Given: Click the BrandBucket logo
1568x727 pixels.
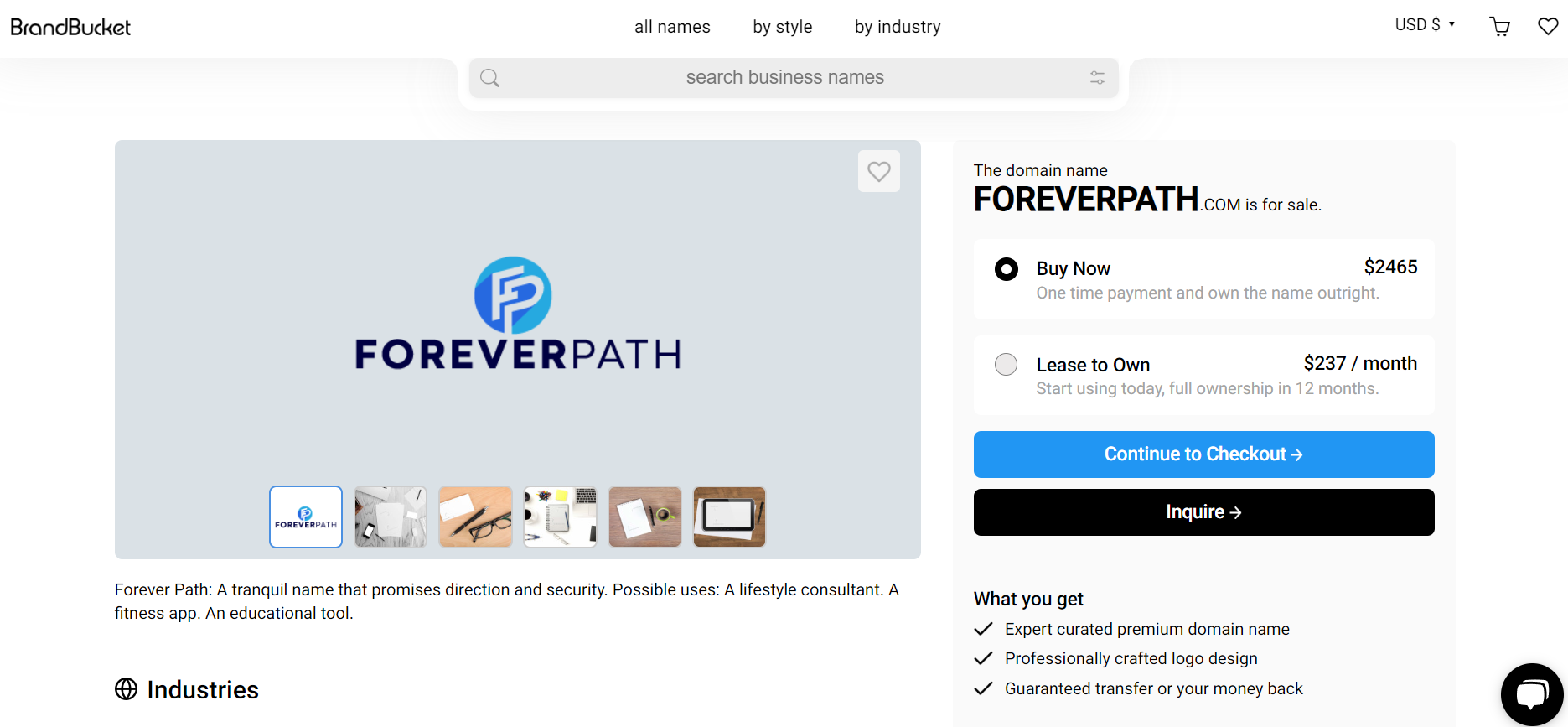Looking at the screenshot, I should (x=70, y=27).
